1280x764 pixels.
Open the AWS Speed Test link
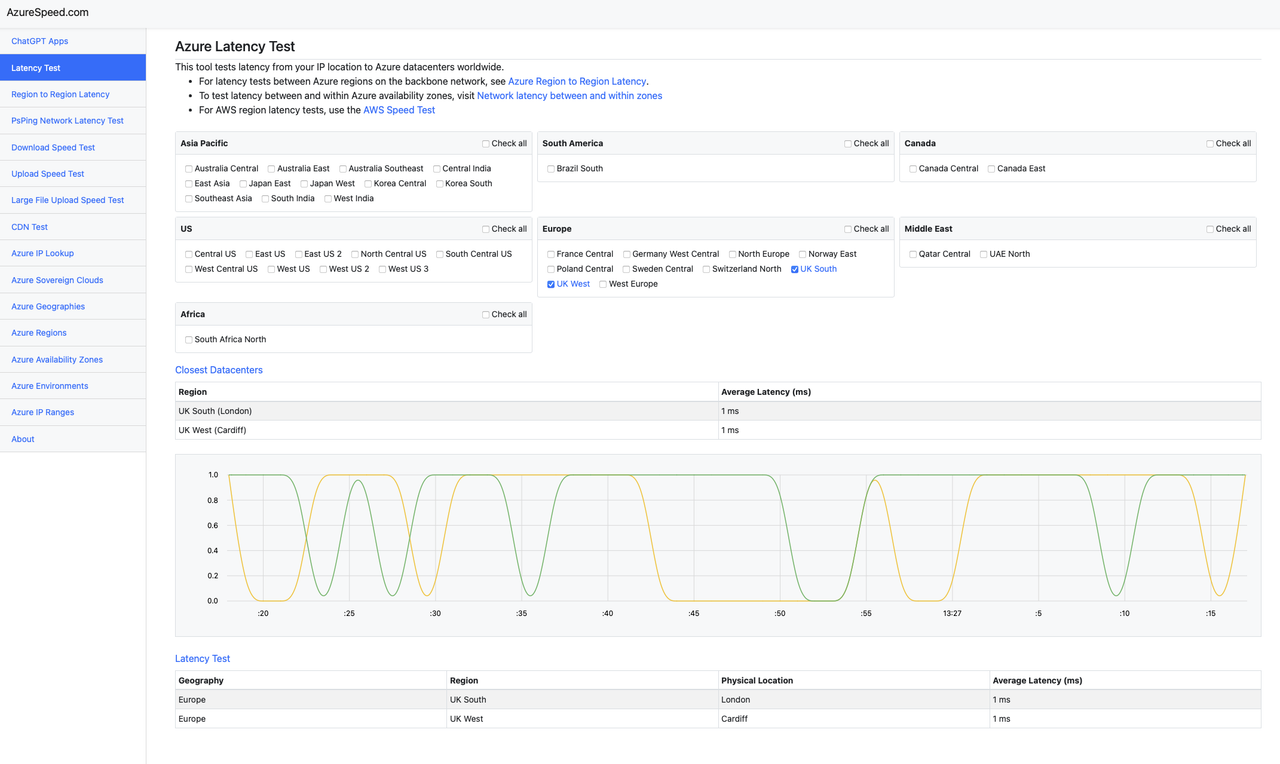tap(399, 110)
